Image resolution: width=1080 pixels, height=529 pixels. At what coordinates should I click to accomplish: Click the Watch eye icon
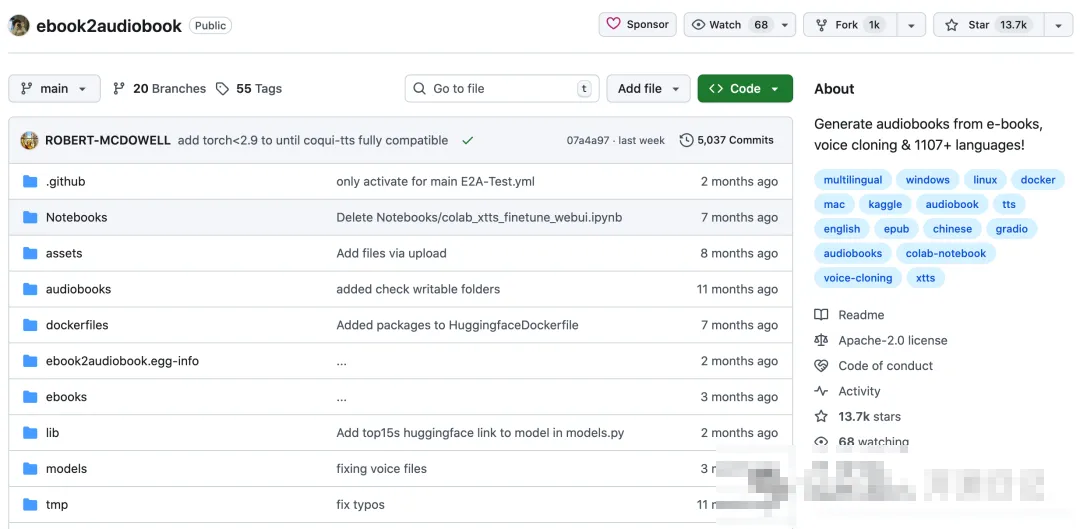point(699,25)
